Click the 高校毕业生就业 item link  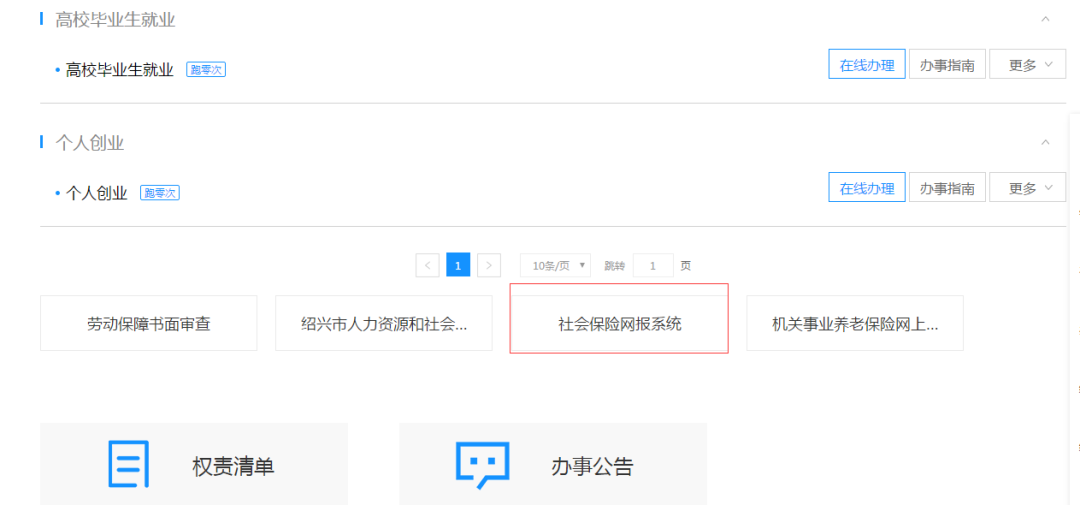(119, 70)
